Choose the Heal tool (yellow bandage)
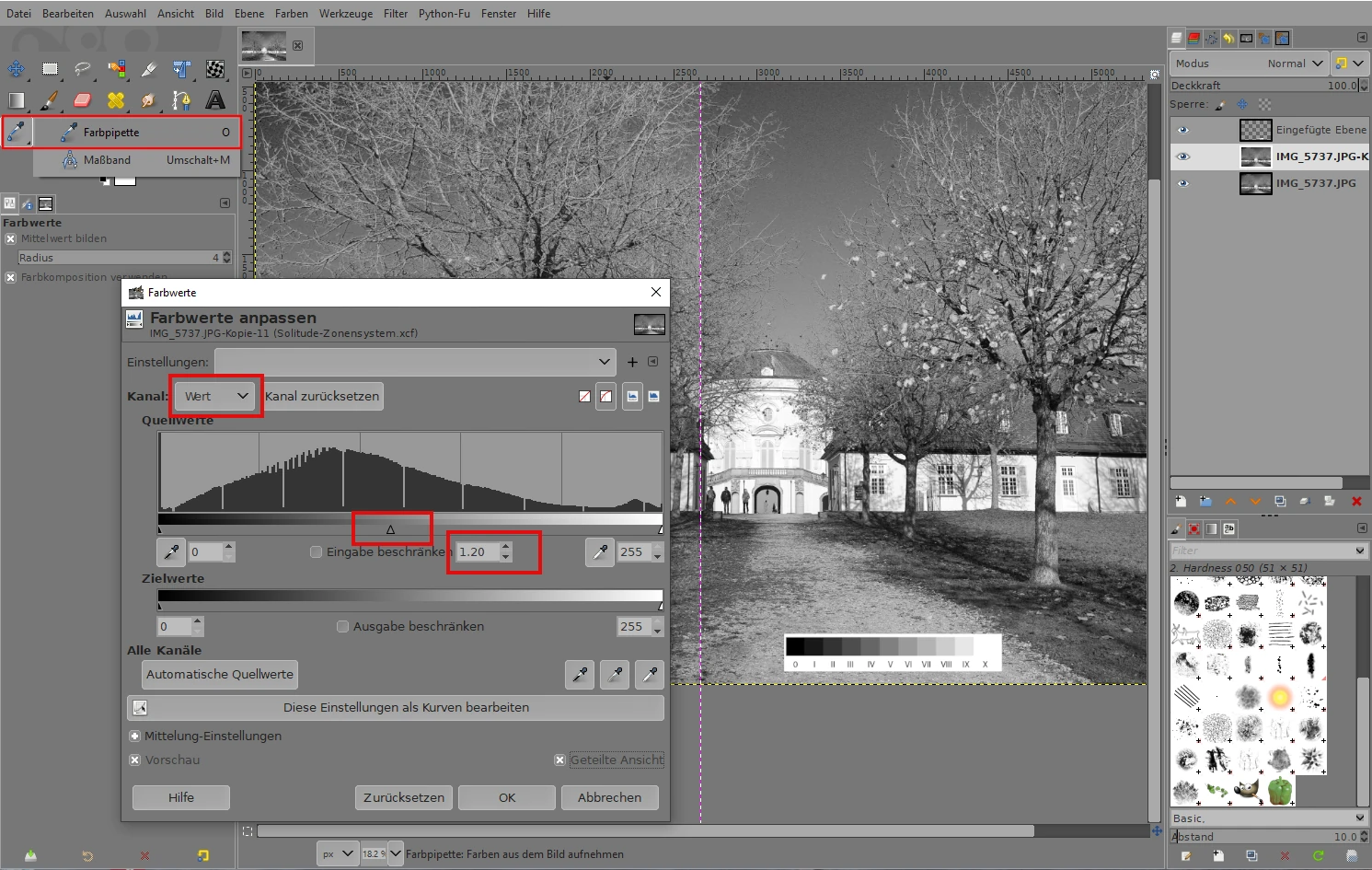The image size is (1372, 870). pos(116,100)
